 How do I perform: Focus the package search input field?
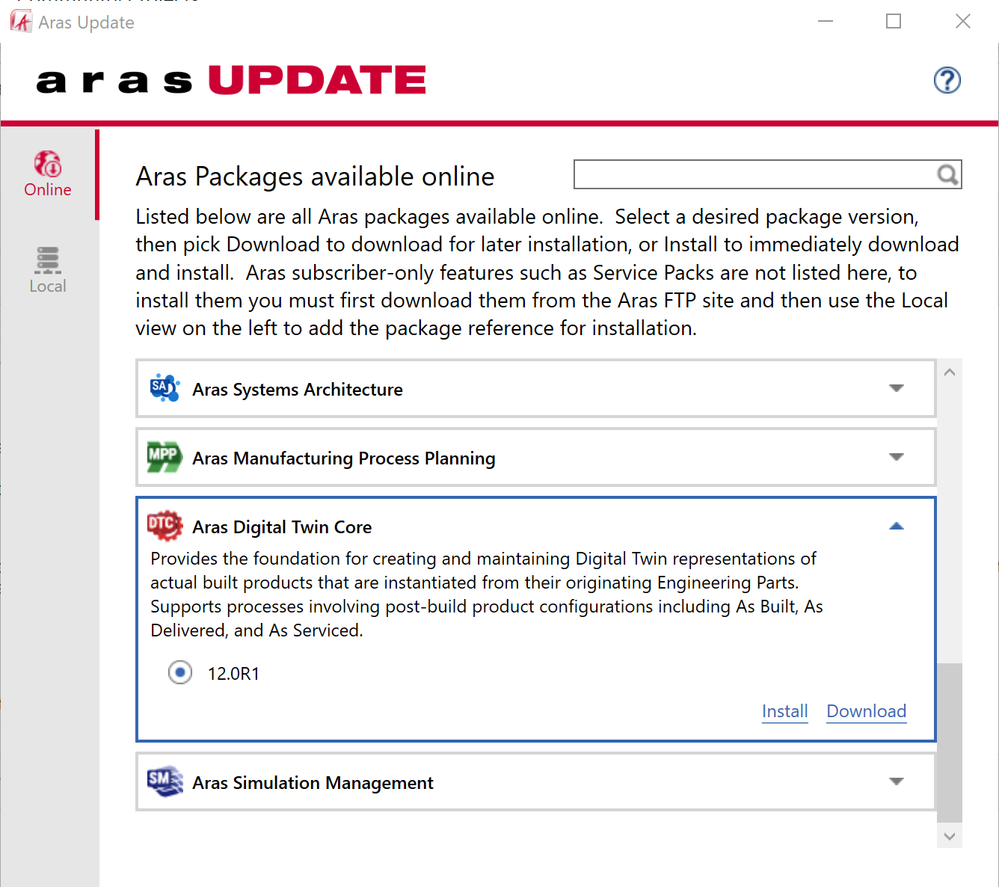pos(755,175)
